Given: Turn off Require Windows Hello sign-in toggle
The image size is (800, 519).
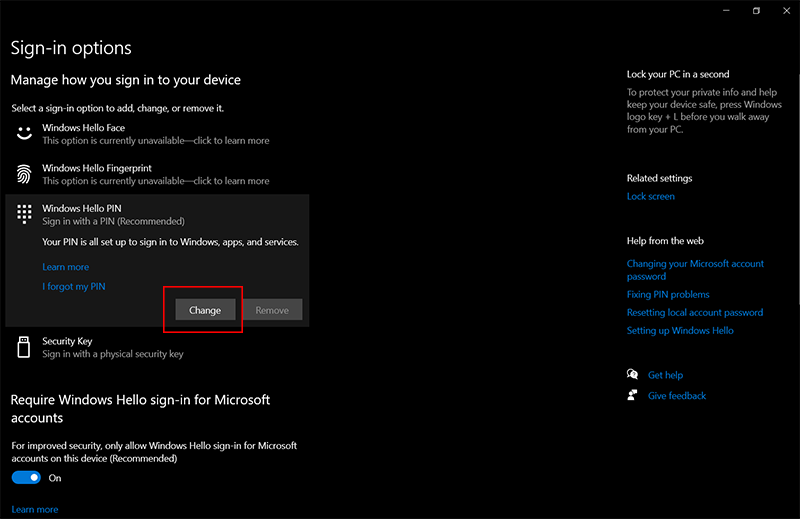Looking at the screenshot, I should coord(26,478).
